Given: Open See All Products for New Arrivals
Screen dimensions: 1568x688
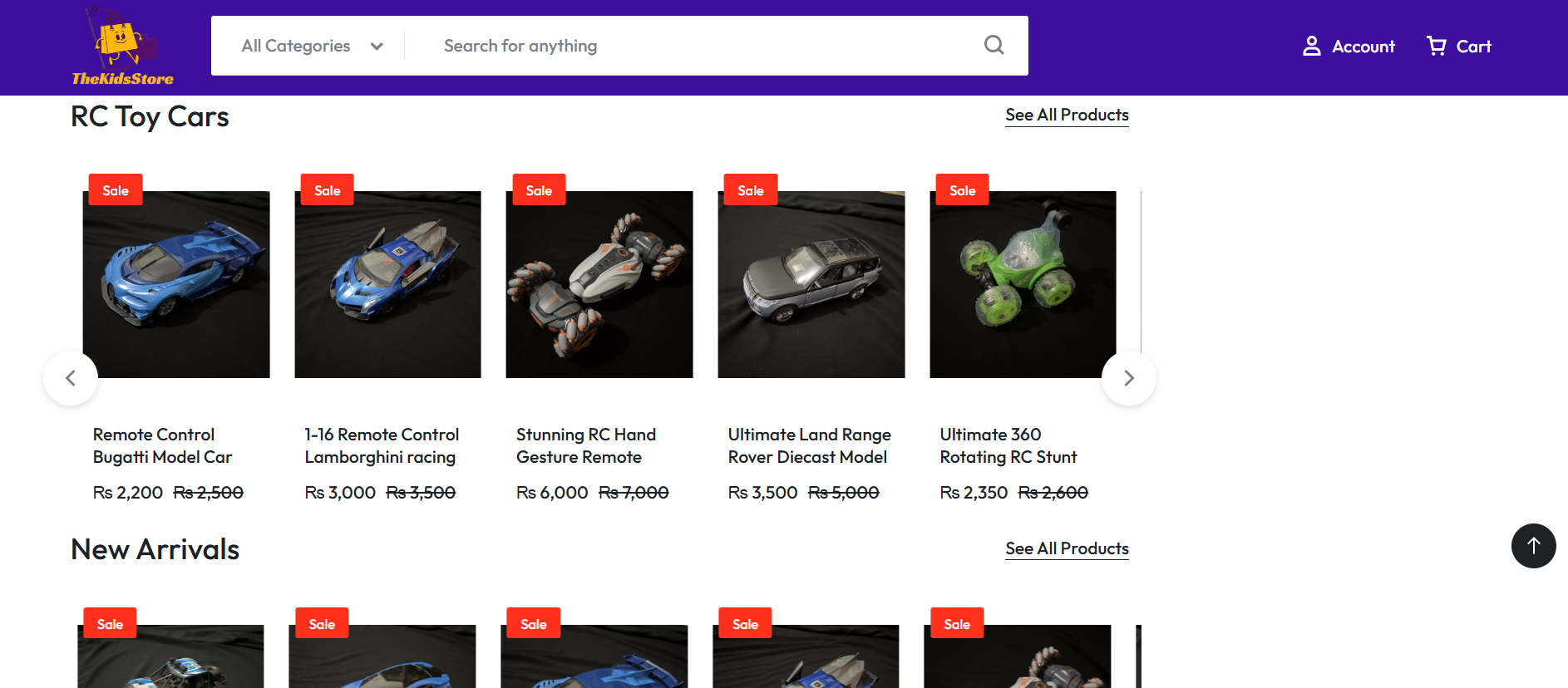Looking at the screenshot, I should (x=1067, y=548).
